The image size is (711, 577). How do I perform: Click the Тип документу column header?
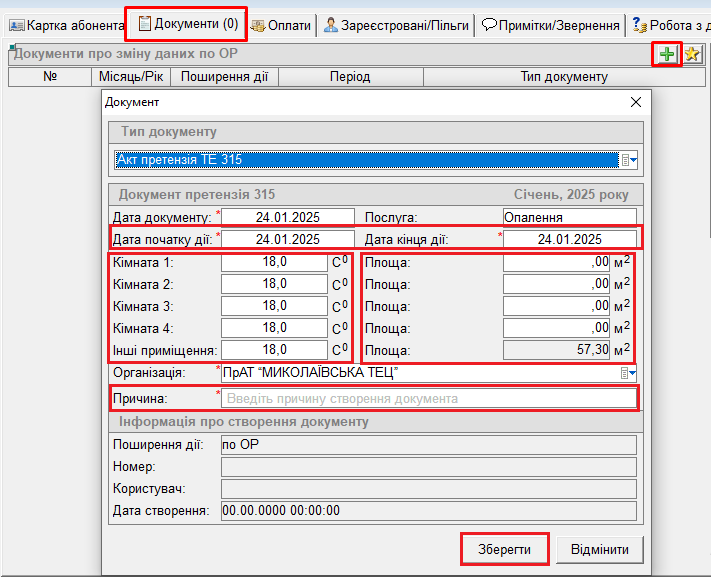[x=564, y=77]
